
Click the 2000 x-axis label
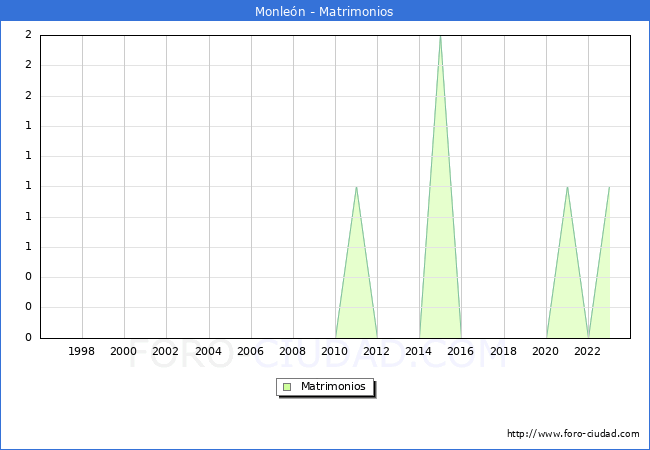click(x=124, y=351)
